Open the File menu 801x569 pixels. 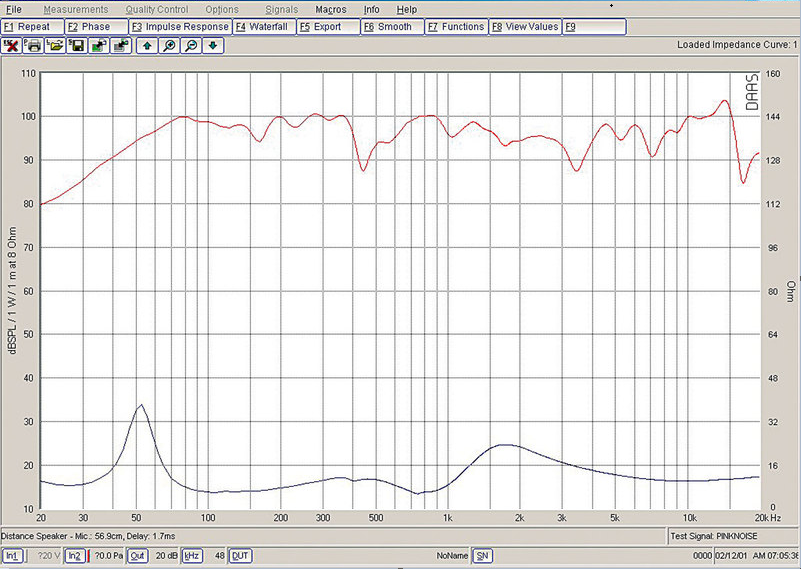pyautogui.click(x=14, y=9)
